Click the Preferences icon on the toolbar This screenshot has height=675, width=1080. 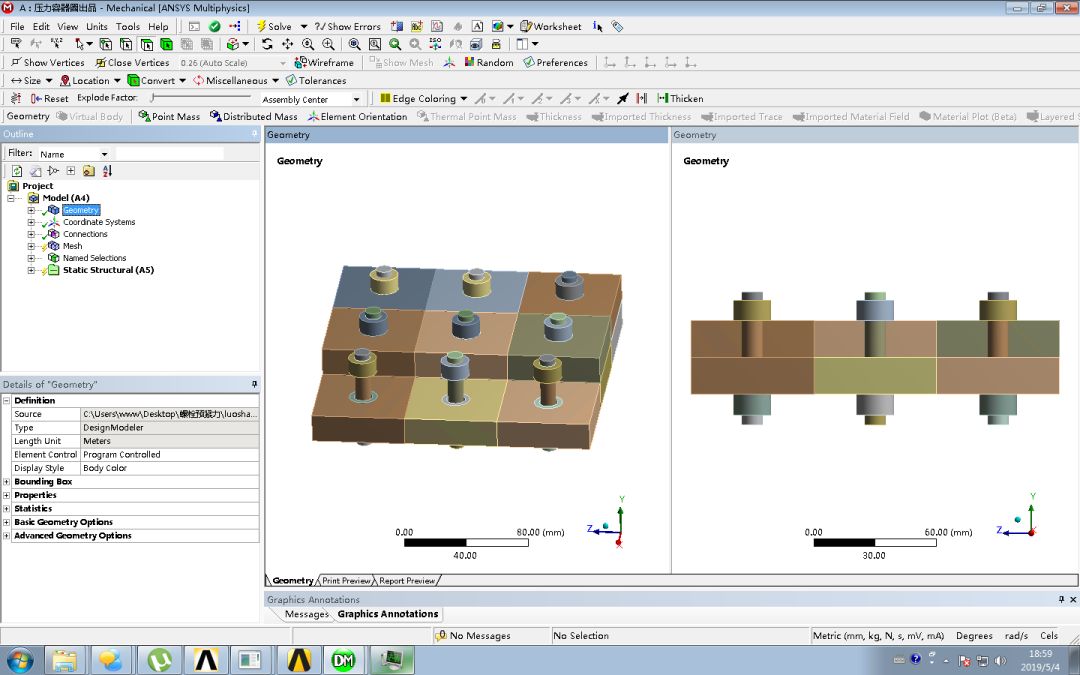pyautogui.click(x=529, y=62)
